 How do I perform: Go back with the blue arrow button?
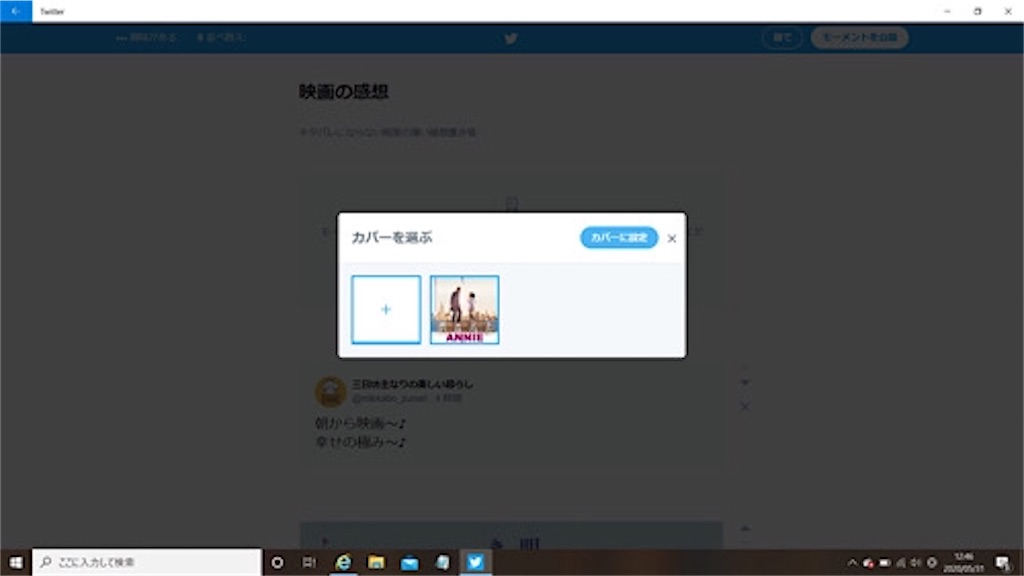(x=16, y=11)
